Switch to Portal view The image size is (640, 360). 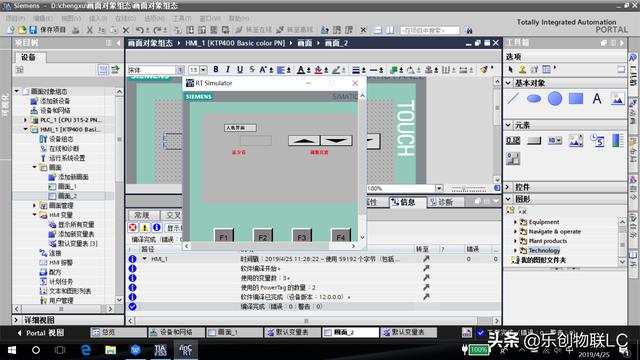(40, 333)
